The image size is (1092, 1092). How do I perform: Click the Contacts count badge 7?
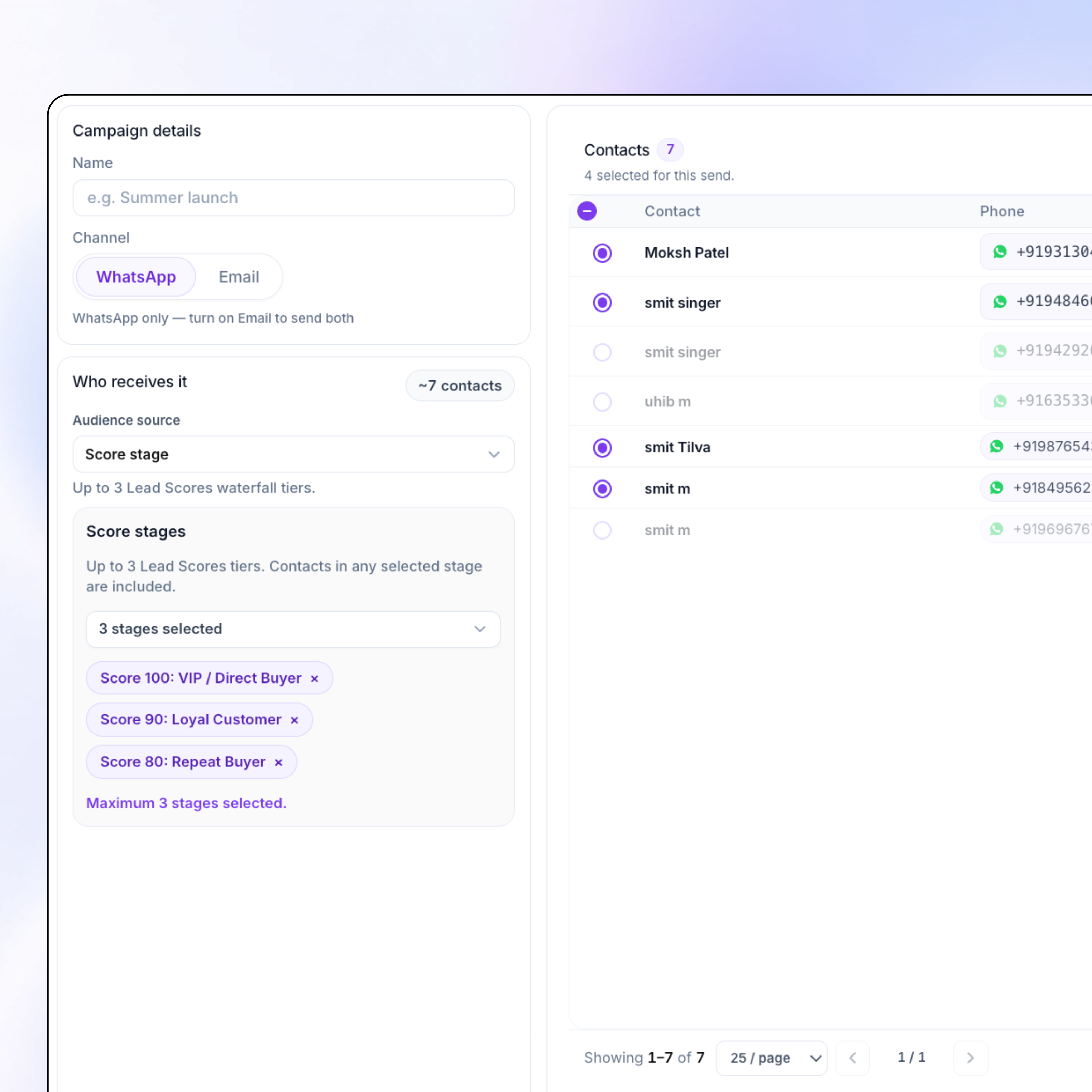(x=670, y=149)
